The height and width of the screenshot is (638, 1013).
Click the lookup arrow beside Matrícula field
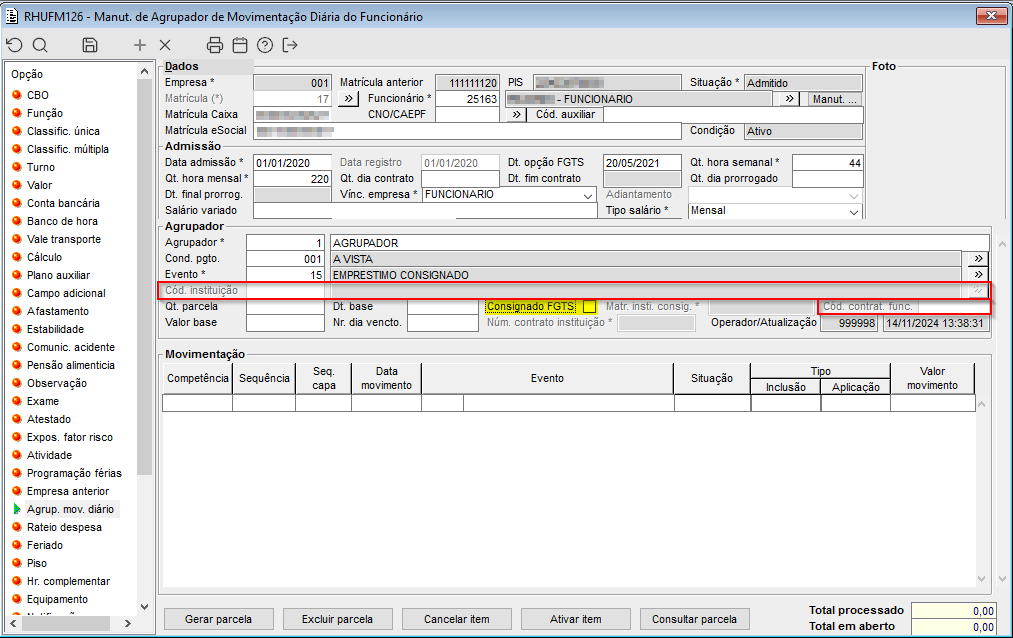tap(348, 99)
